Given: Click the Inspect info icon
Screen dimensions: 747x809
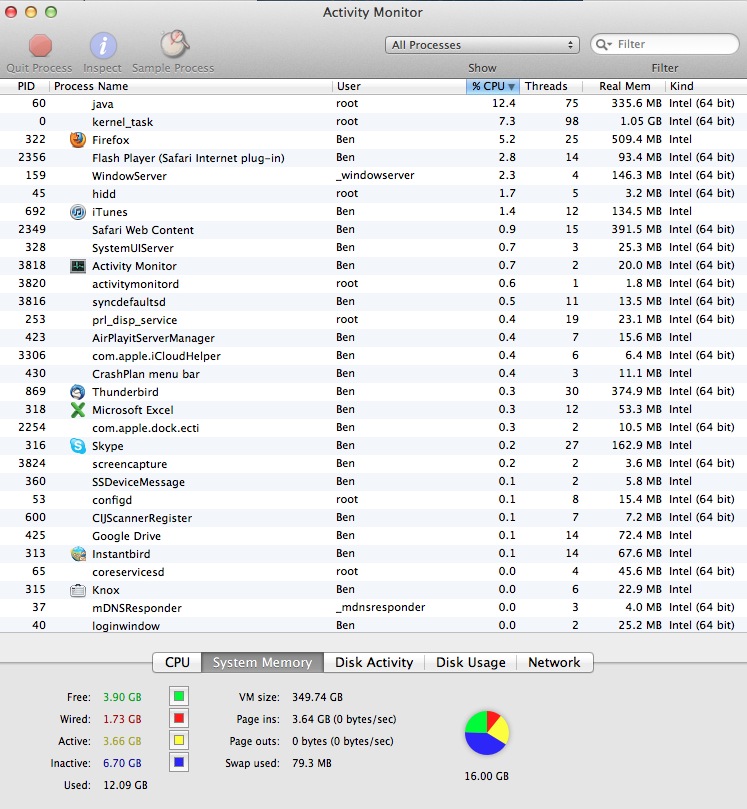Looking at the screenshot, I should (103, 45).
